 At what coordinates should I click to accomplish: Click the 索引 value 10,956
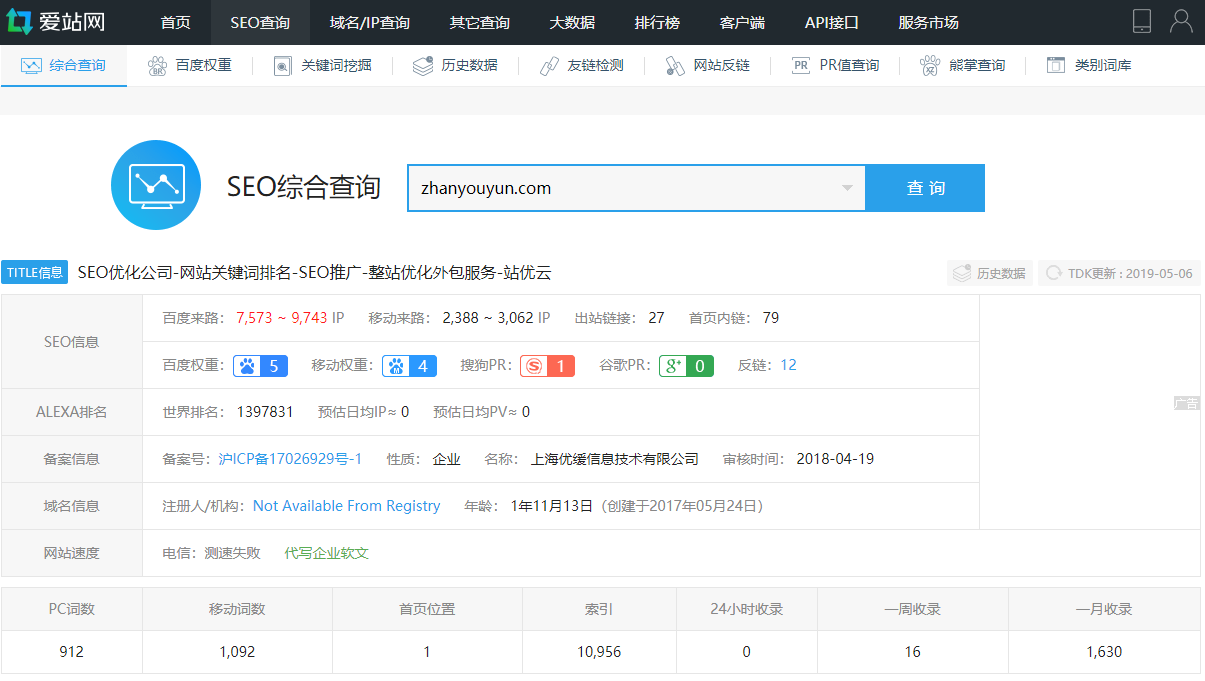click(x=599, y=652)
